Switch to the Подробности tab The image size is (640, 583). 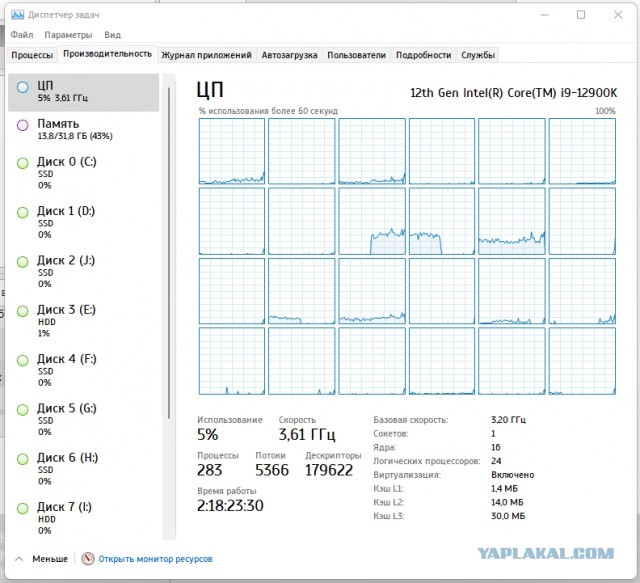423,55
